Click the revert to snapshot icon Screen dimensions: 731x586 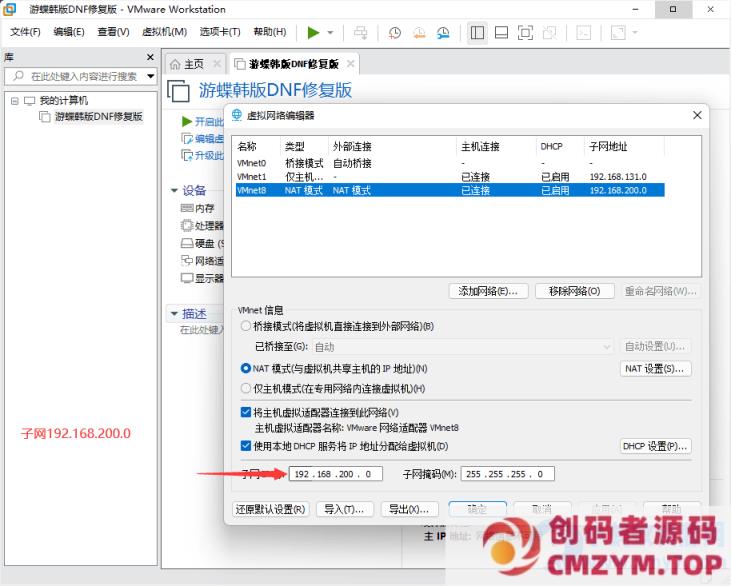click(419, 33)
